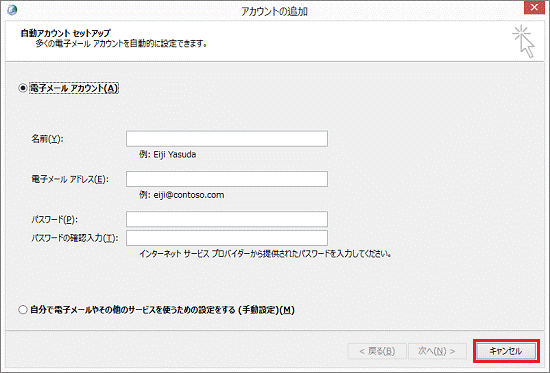Click the 多くの電子メール アカウント subtitle text

click(122, 44)
